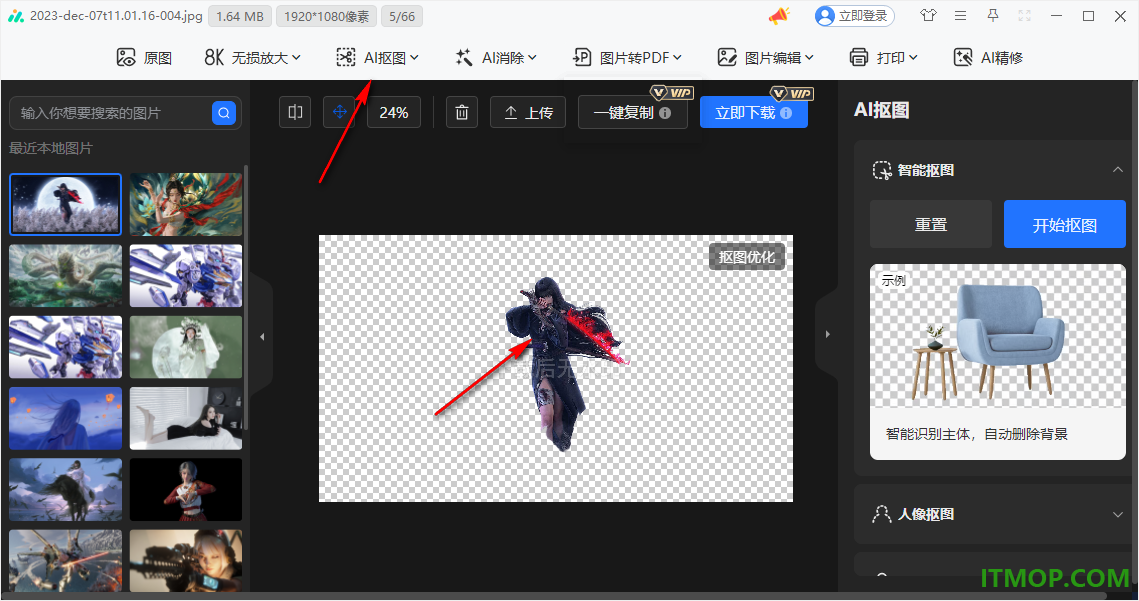The height and width of the screenshot is (601, 1139).
Task: Click the compare split-view icon
Action: [x=295, y=112]
